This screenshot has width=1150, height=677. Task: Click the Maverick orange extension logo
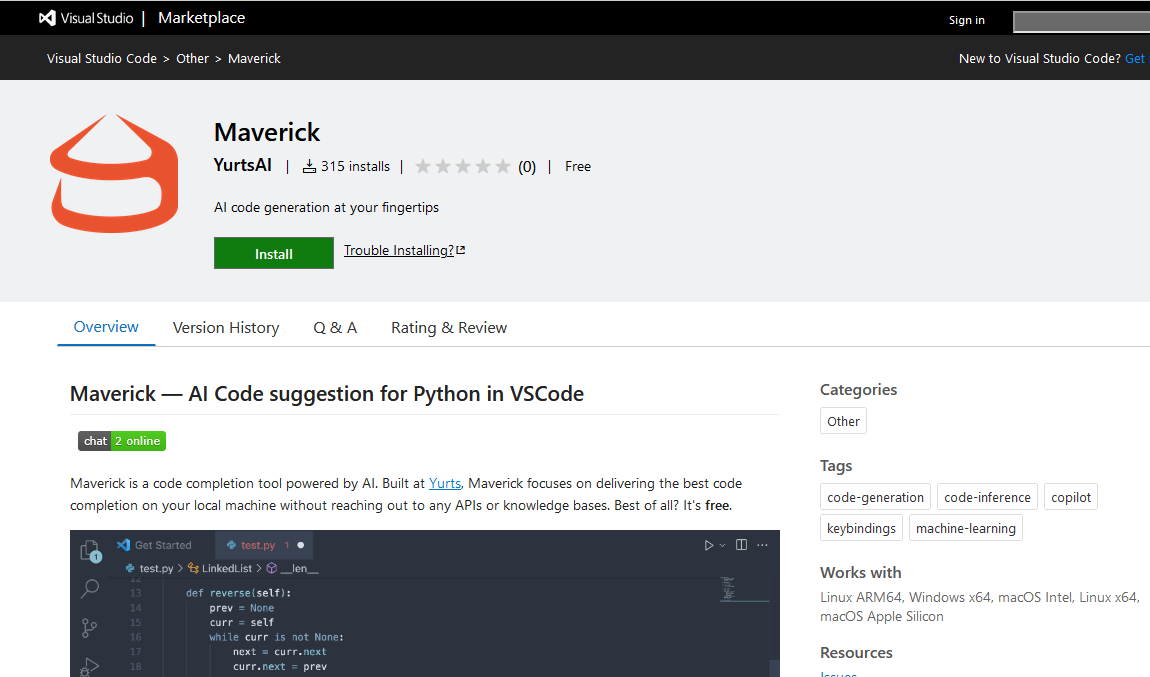pos(114,172)
